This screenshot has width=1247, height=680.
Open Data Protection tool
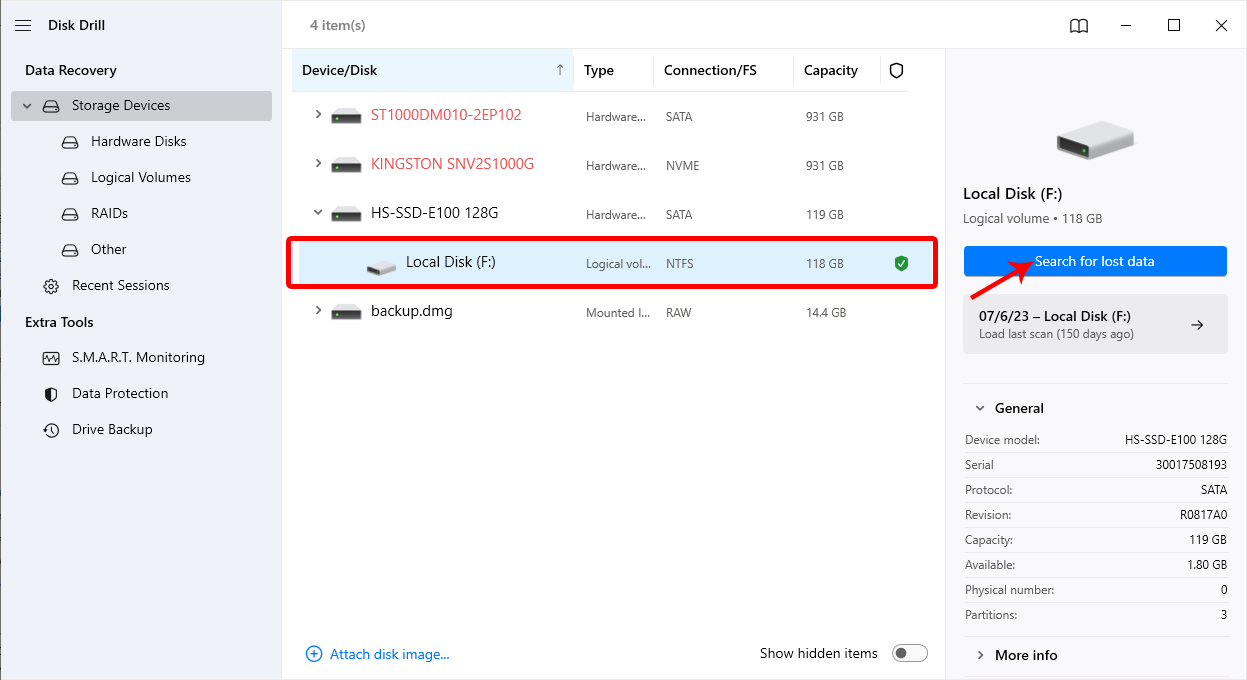click(120, 393)
